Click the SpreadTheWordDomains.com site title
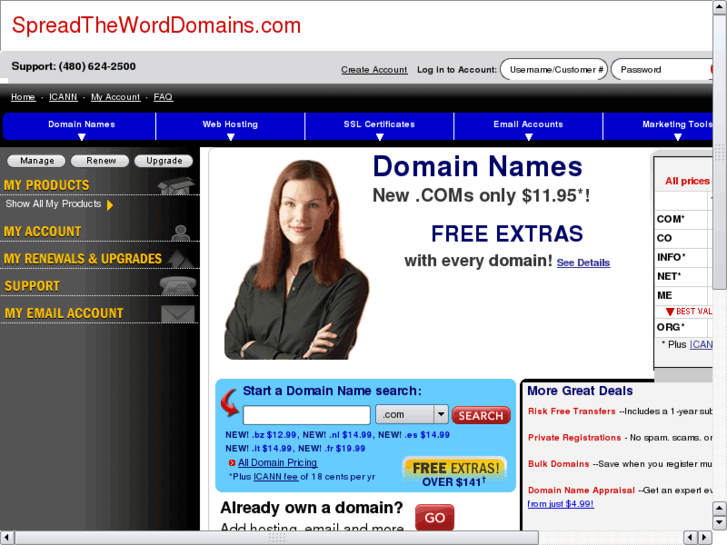Screen dimensions: 727x545 (x=156, y=26)
